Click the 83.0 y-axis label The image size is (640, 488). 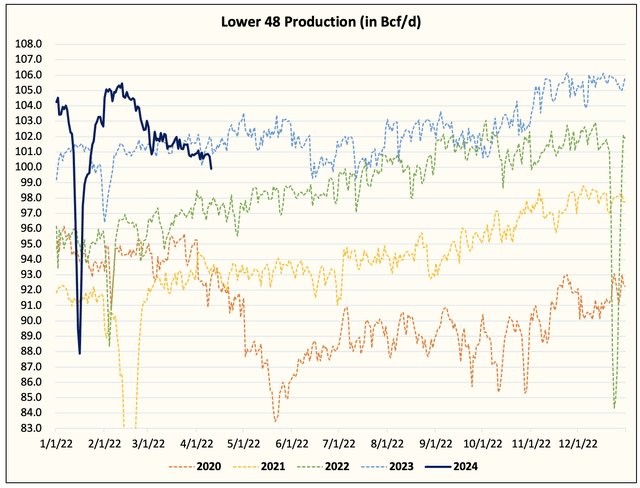pyautogui.click(x=29, y=428)
